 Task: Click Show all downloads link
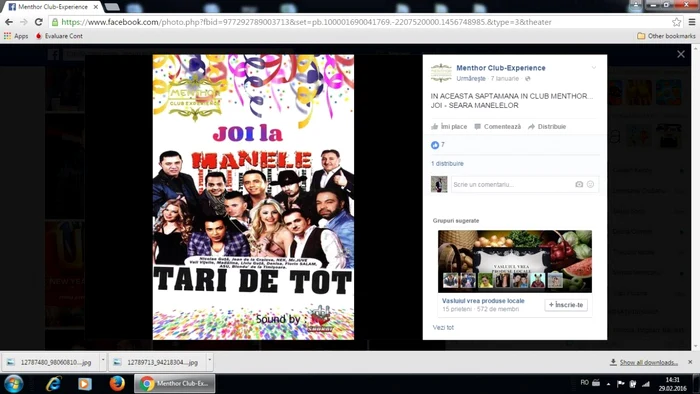(648, 362)
